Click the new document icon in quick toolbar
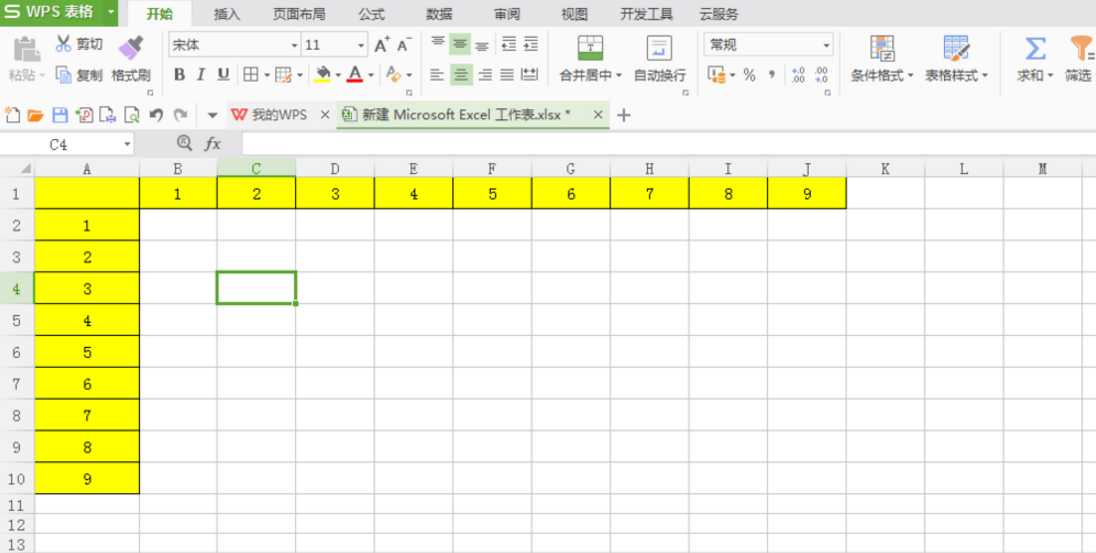The width and height of the screenshot is (1096, 553). point(12,115)
